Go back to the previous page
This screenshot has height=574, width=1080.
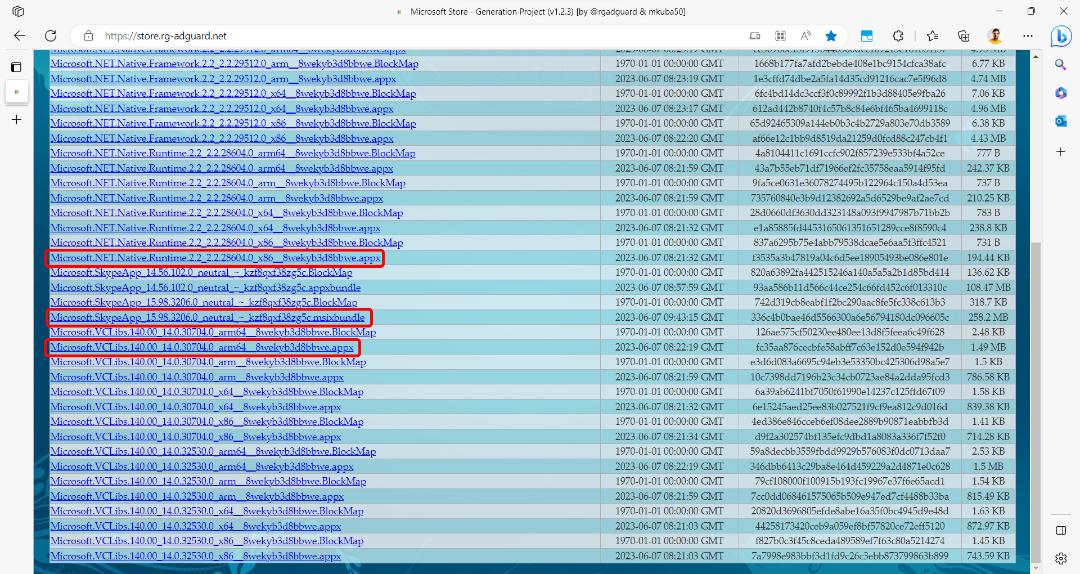click(x=19, y=36)
